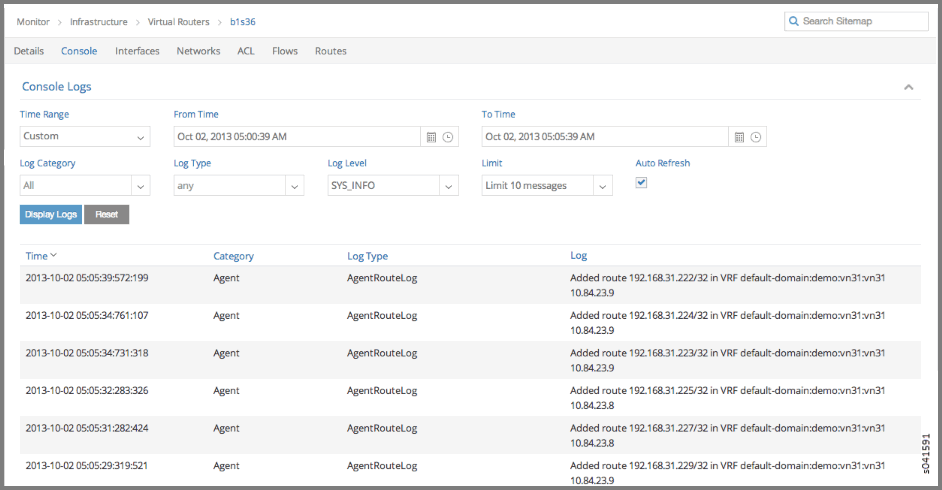Screen dimensions: 942x490
Task: Click the magnifier icon in Search Sitemap
Action: (794, 21)
